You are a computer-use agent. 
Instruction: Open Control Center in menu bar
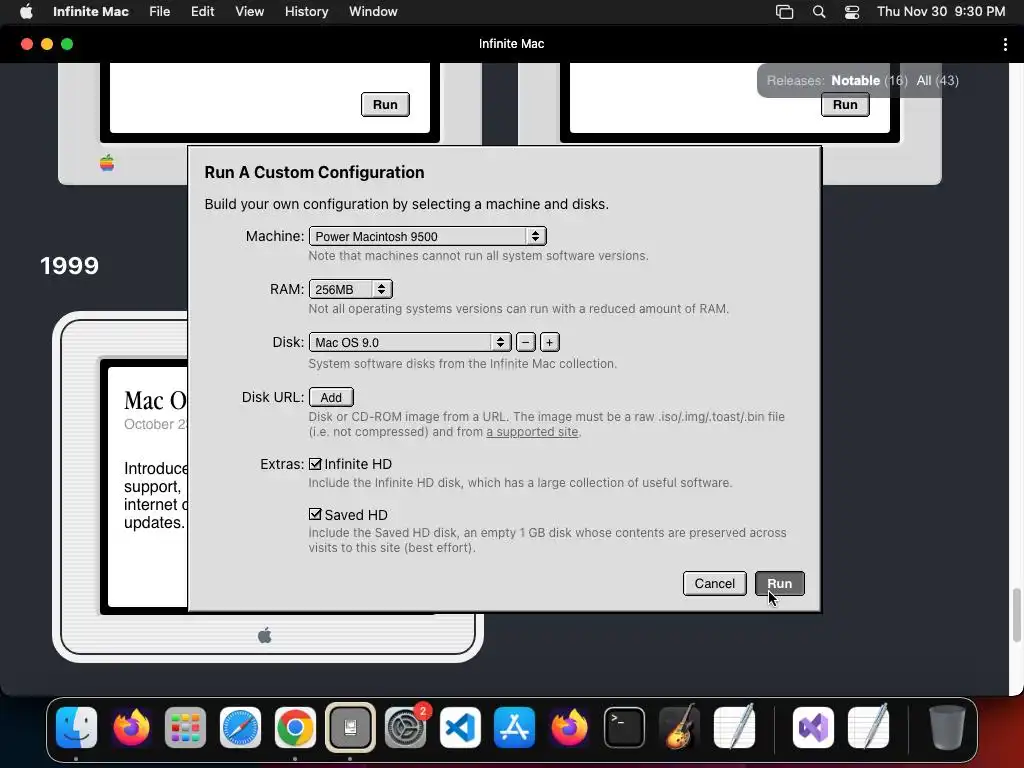pyautogui.click(x=852, y=11)
